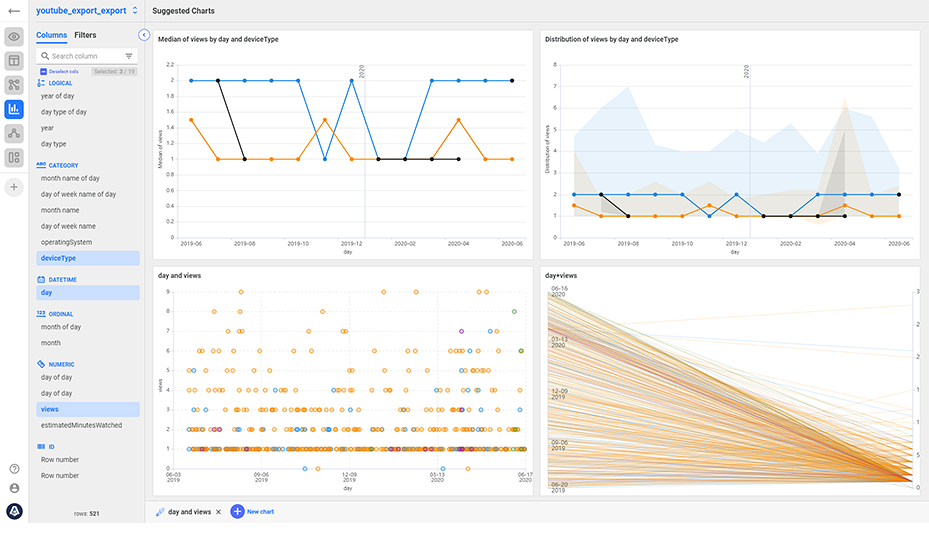Click the LOGICAL group type icon
The height and width of the screenshot is (534, 929).
tap(41, 83)
